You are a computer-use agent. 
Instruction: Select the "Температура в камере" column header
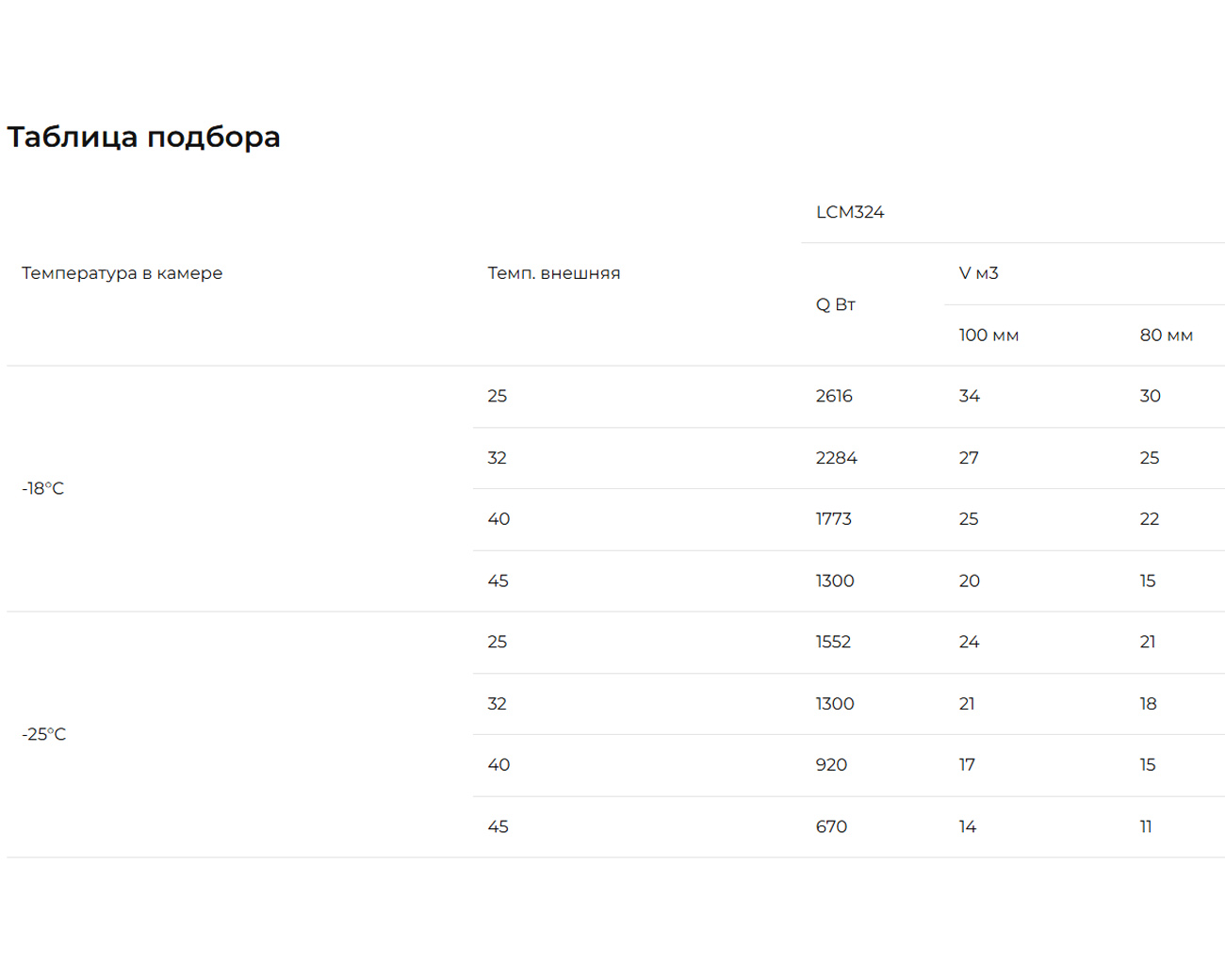(122, 273)
